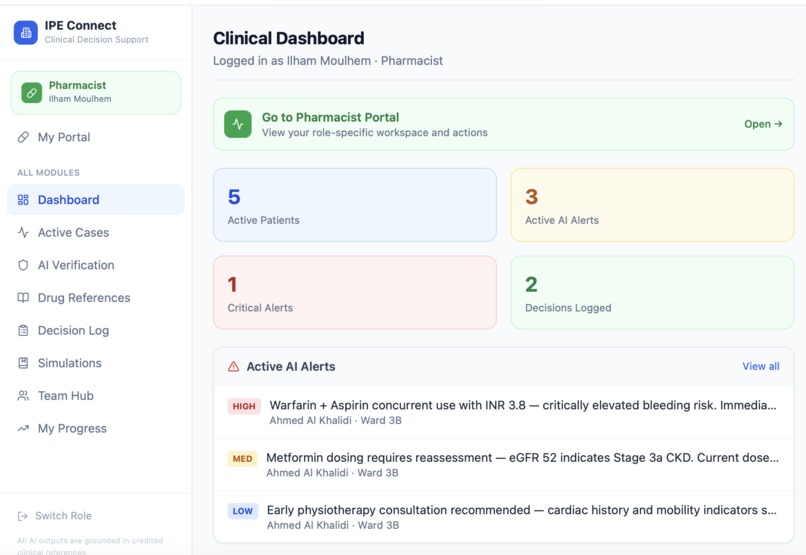Screen dimensions: 806x555
Task: Click the MED severity badge
Action: 243,458
